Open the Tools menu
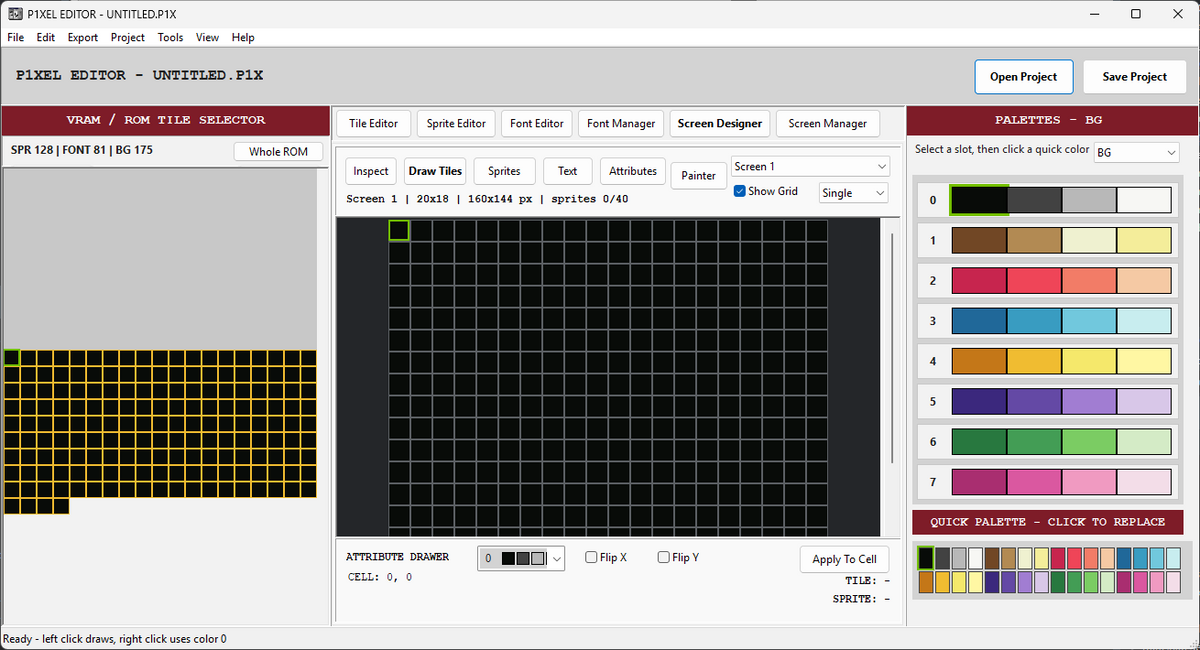Image resolution: width=1200 pixels, height=650 pixels. 170,37
